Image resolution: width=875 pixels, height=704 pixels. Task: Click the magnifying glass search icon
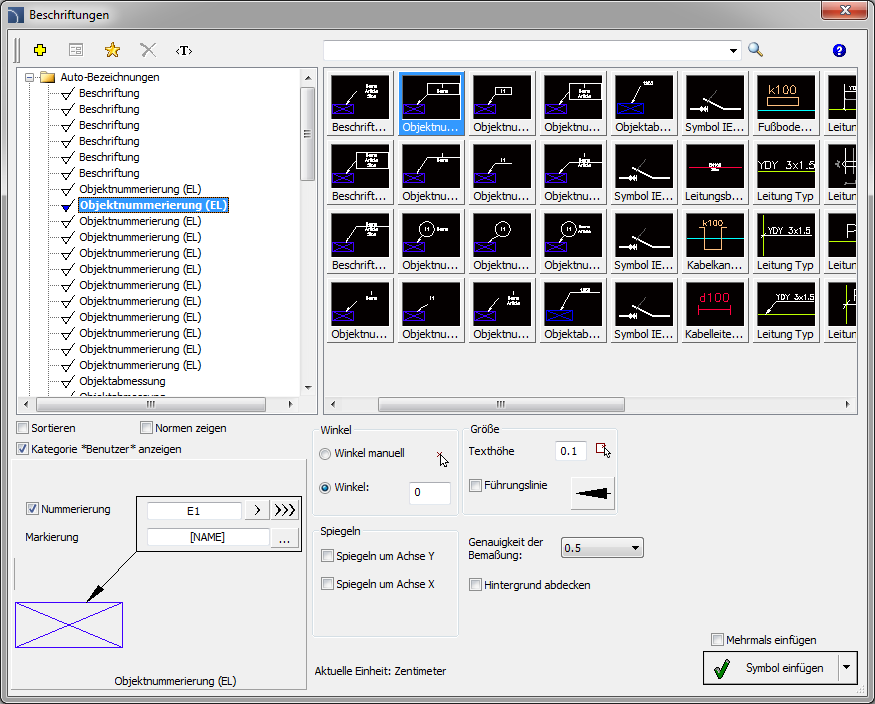pos(756,50)
